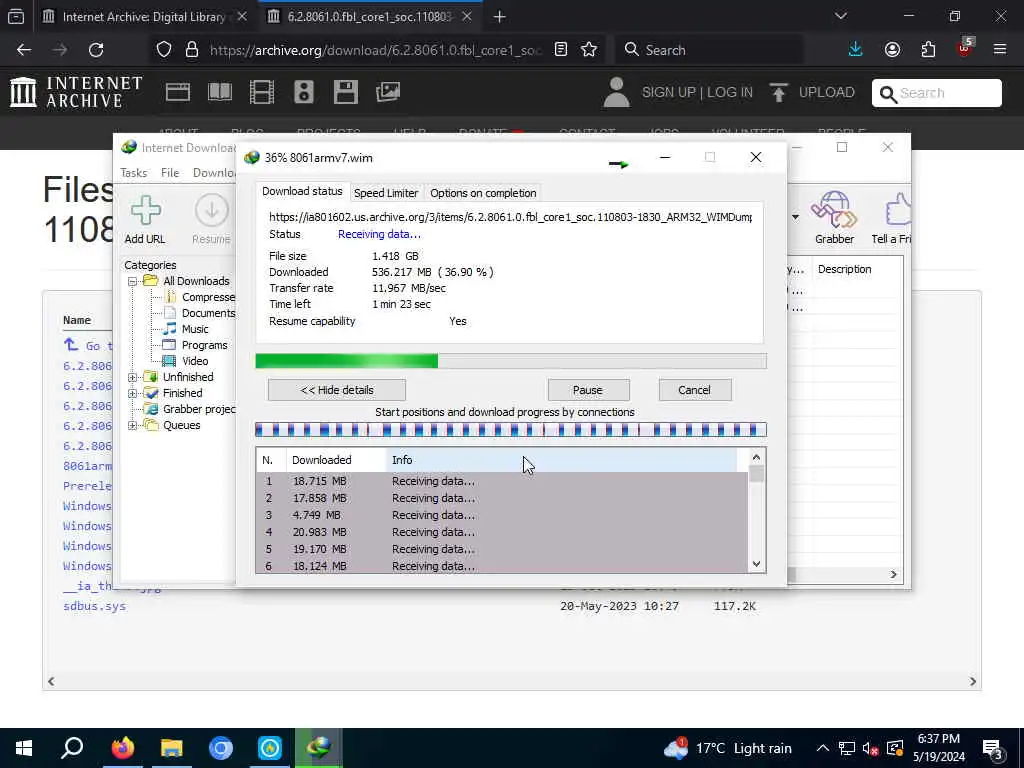1024x768 pixels.
Task: Open Internet Archive audio (speaker) icon
Action: [304, 92]
